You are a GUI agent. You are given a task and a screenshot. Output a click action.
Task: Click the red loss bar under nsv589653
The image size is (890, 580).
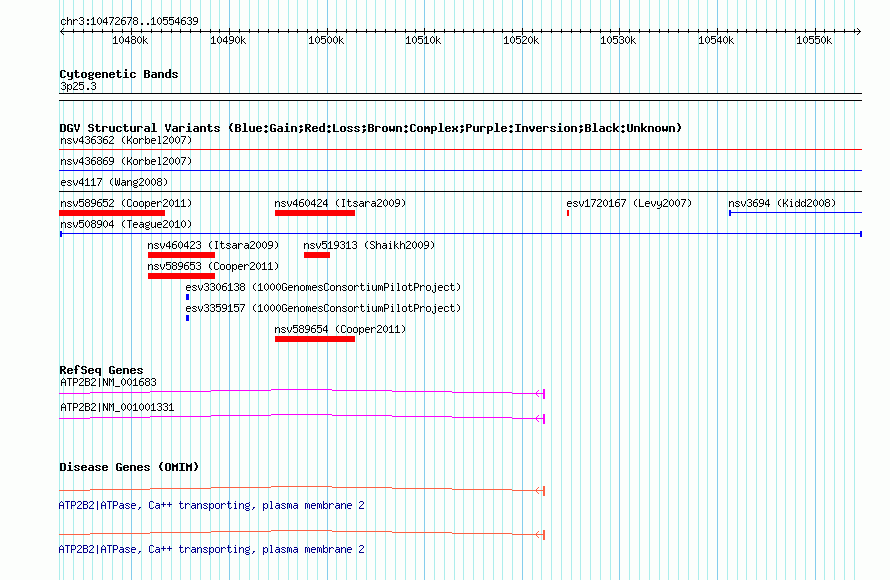click(181, 276)
